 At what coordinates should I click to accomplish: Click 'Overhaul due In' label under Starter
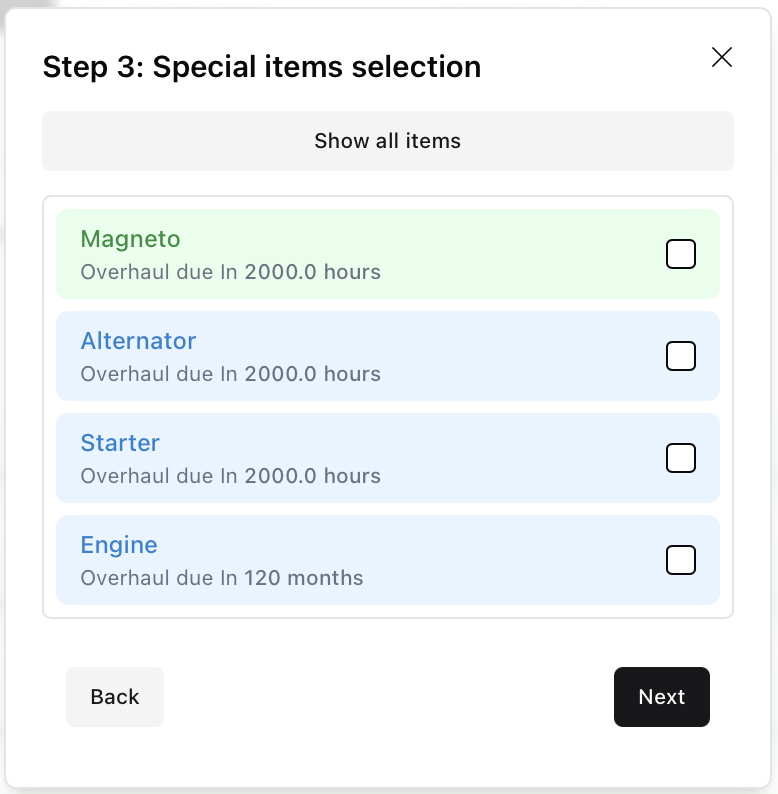tap(159, 476)
